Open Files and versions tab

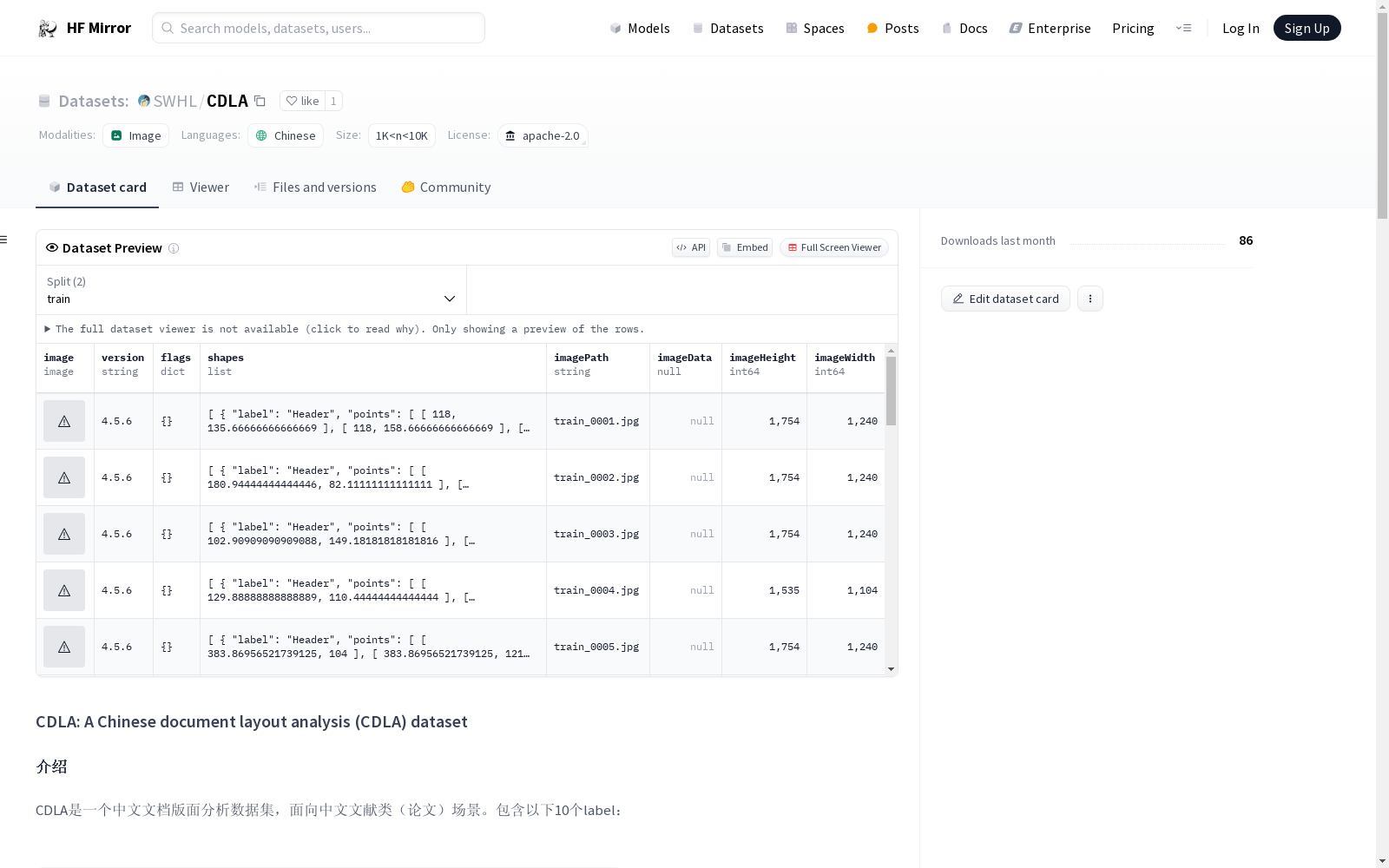coord(315,187)
